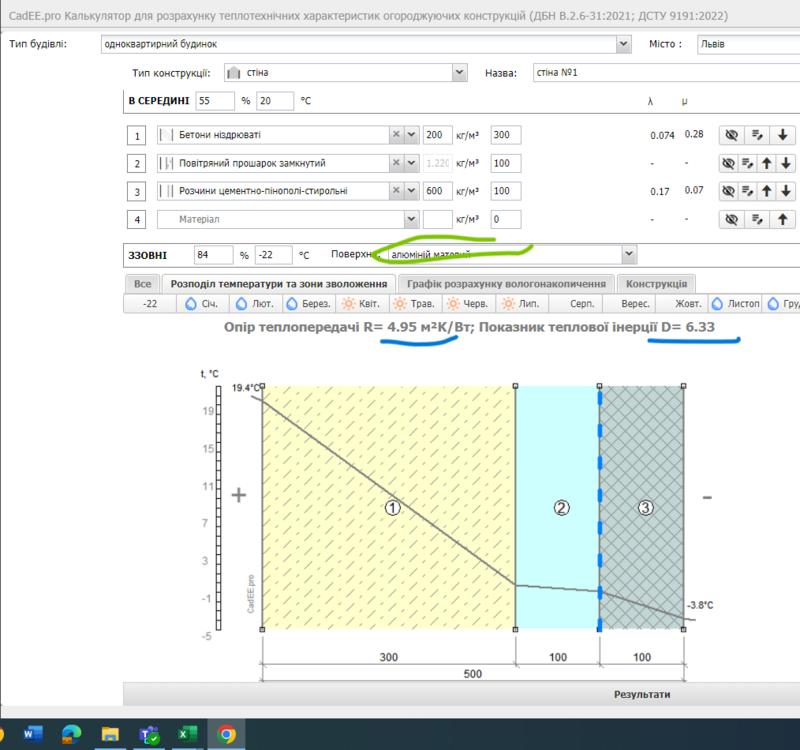Viewport: 800px width, 750px height.
Task: Open the 'Конструкція' tab
Action: coord(655,284)
